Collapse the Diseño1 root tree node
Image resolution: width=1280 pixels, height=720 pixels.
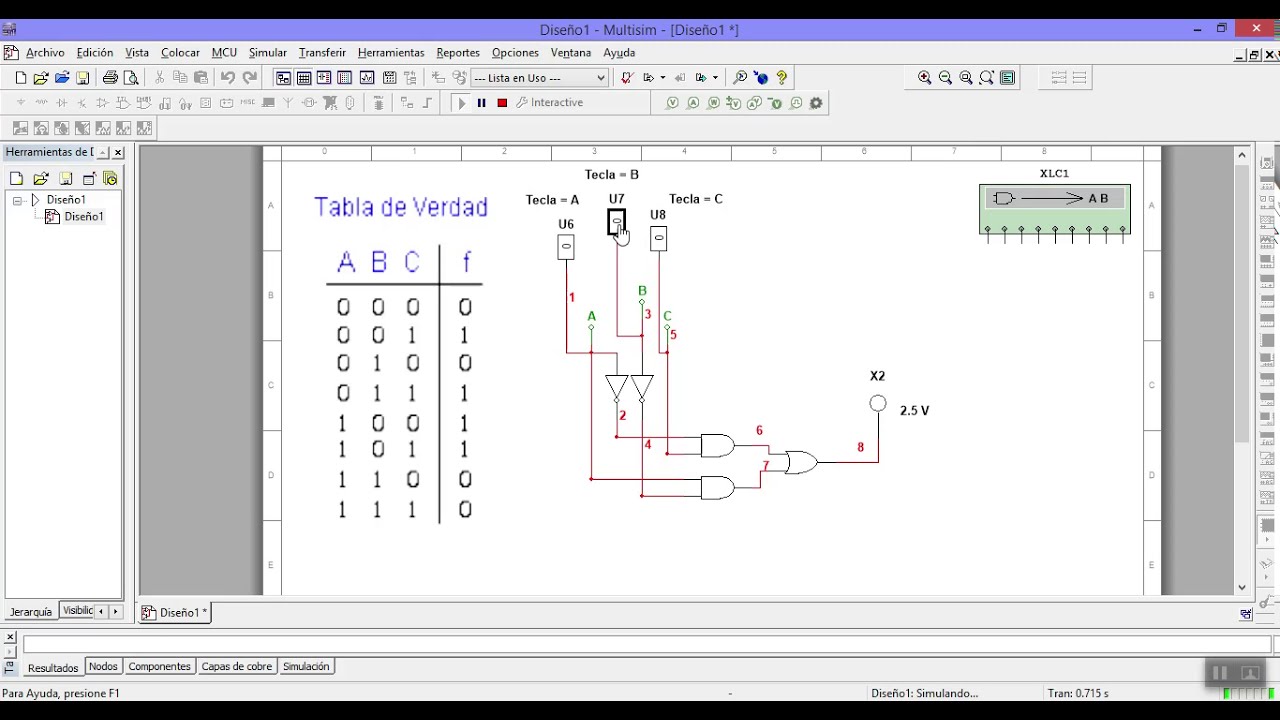18,200
